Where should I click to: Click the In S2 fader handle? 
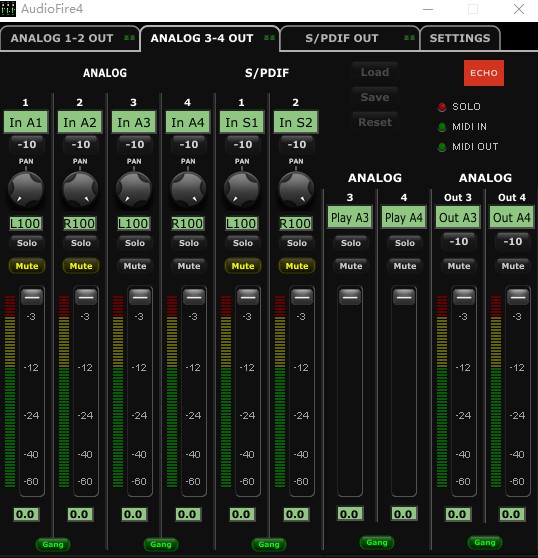coord(302,297)
